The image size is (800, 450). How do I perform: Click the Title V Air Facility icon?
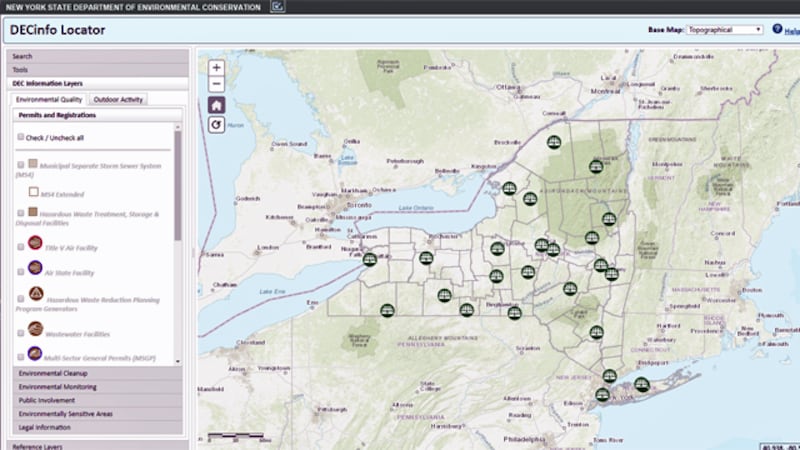tap(35, 243)
